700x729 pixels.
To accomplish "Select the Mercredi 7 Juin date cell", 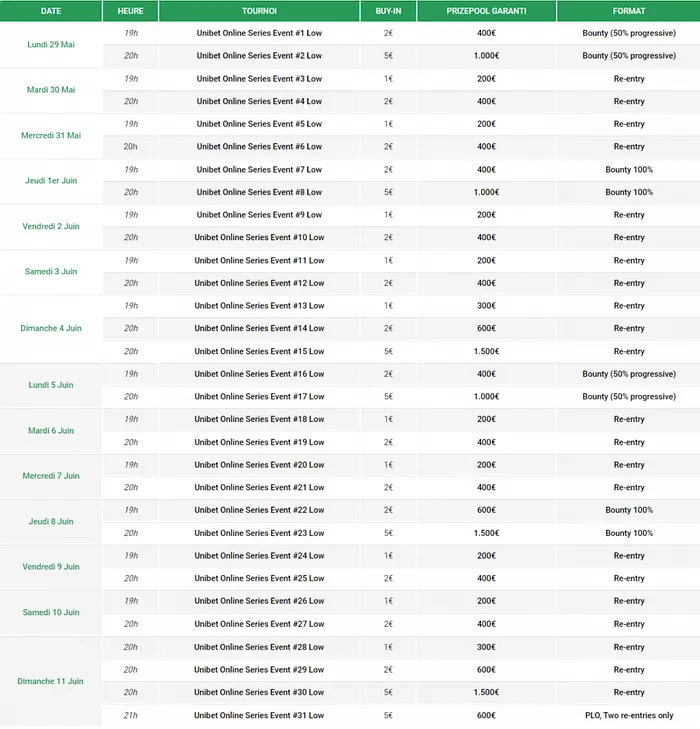I will [x=51, y=476].
